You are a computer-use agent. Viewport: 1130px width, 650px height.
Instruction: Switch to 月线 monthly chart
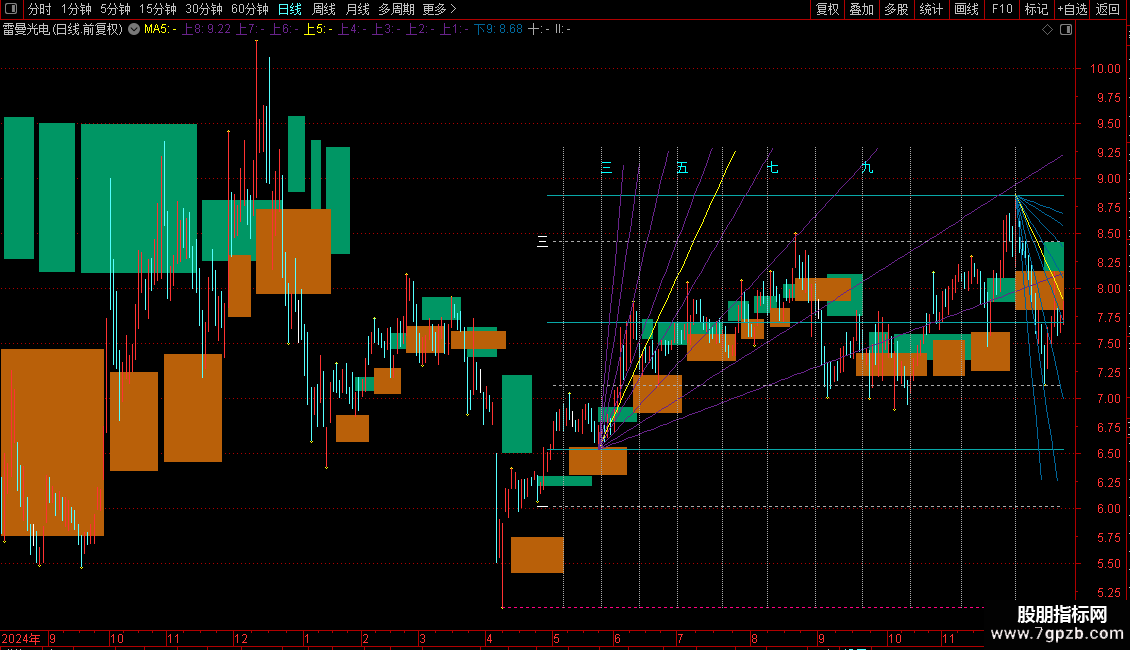(357, 9)
